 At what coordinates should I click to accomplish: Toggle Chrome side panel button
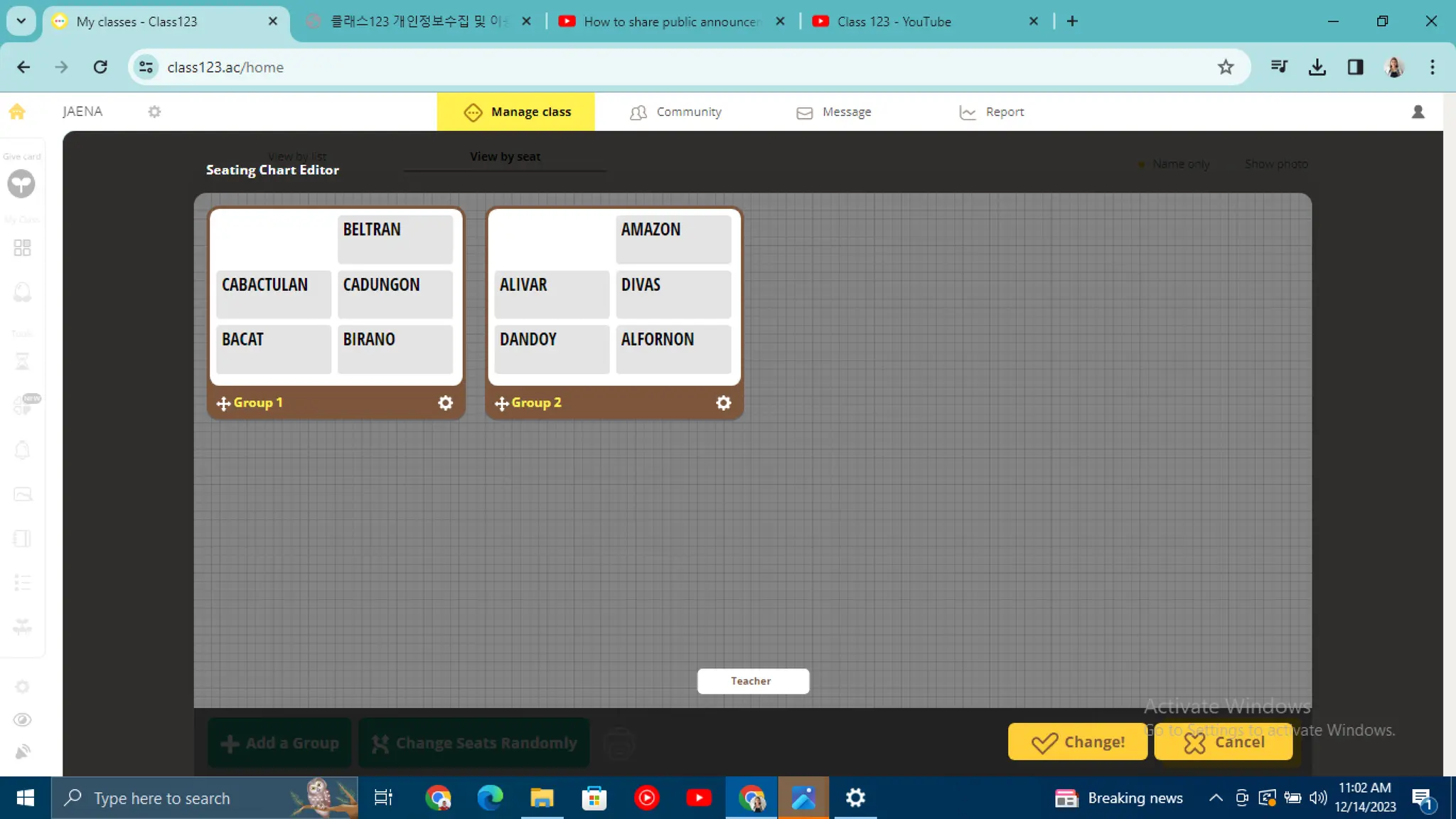(1355, 67)
